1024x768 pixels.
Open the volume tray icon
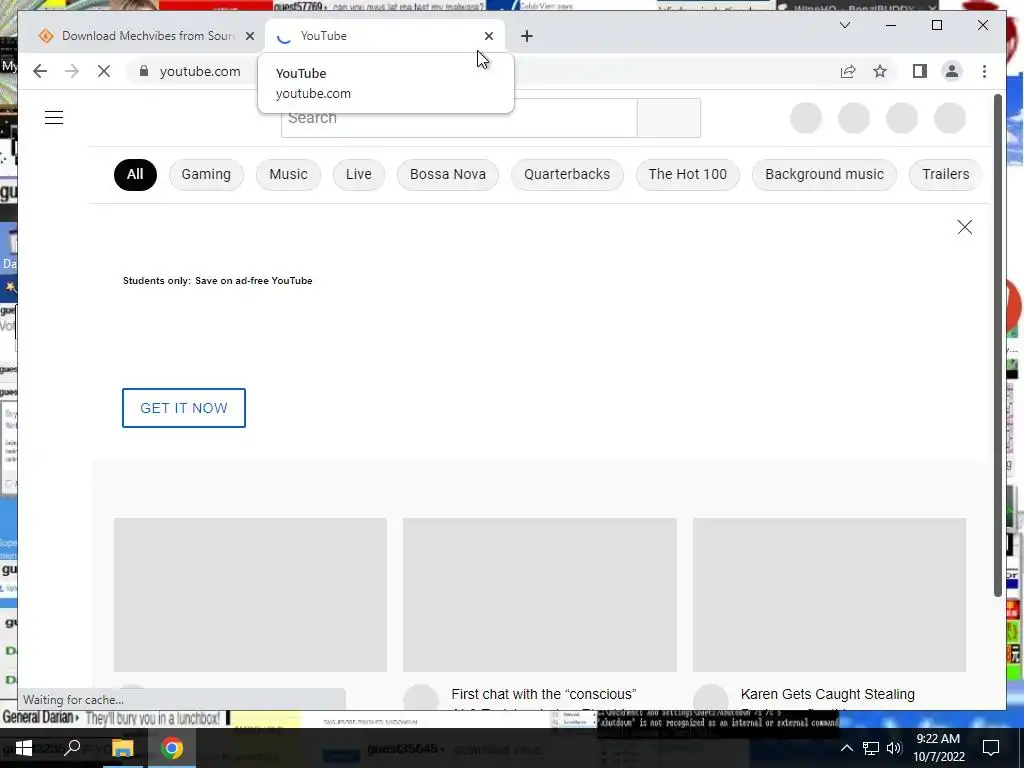point(894,748)
